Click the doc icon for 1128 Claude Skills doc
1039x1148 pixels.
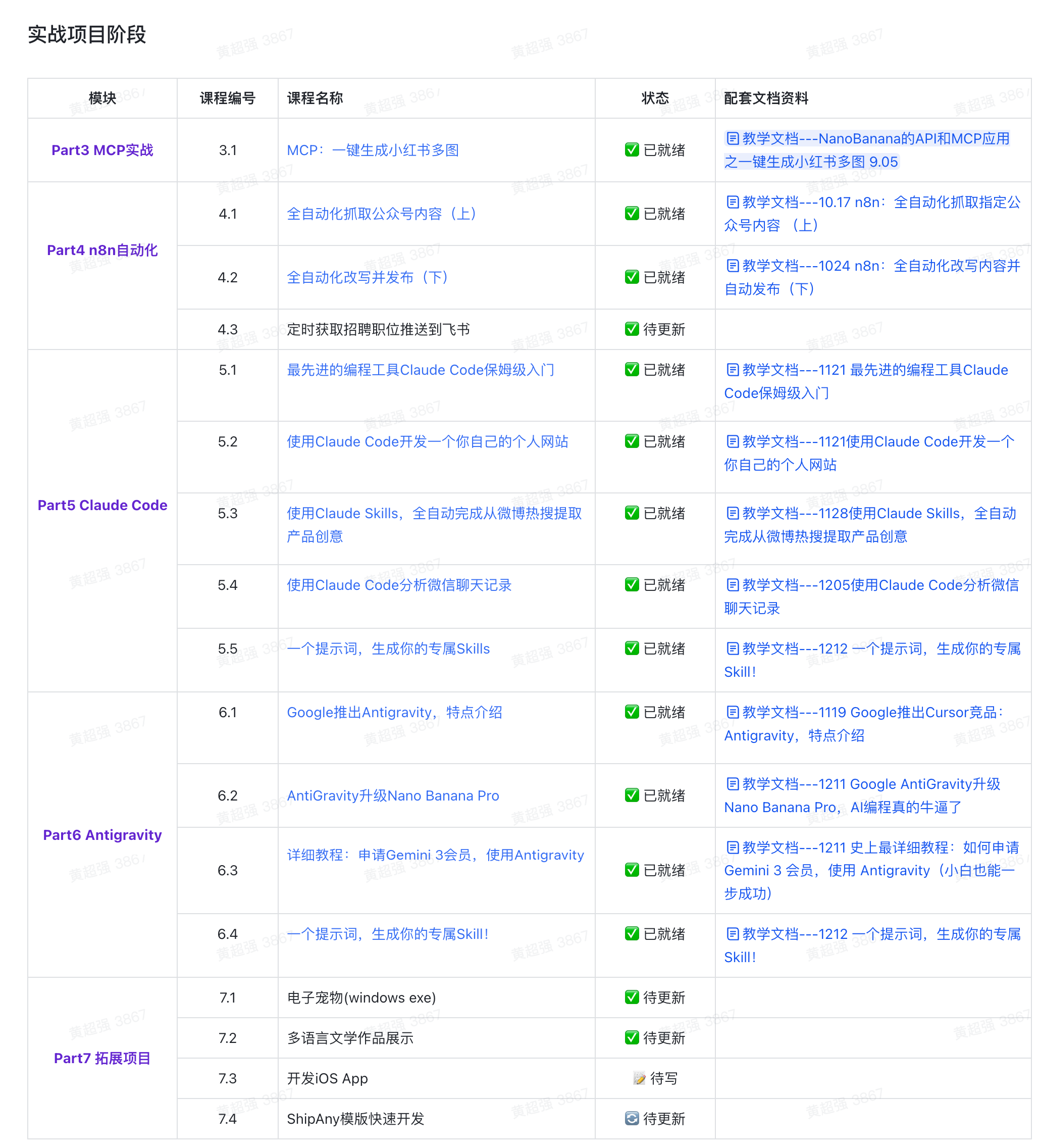[x=732, y=514]
